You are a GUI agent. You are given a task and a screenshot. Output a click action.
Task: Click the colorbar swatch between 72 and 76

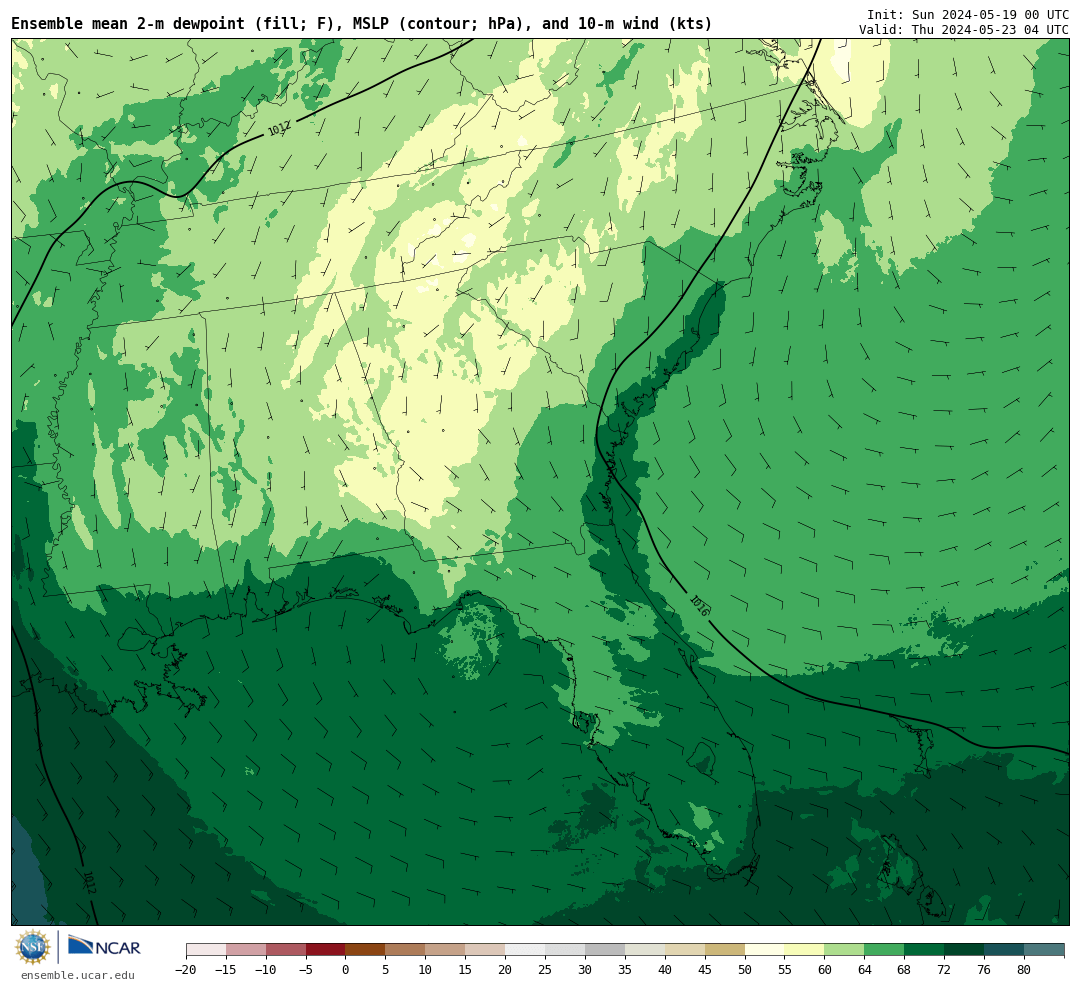pyautogui.click(x=964, y=950)
